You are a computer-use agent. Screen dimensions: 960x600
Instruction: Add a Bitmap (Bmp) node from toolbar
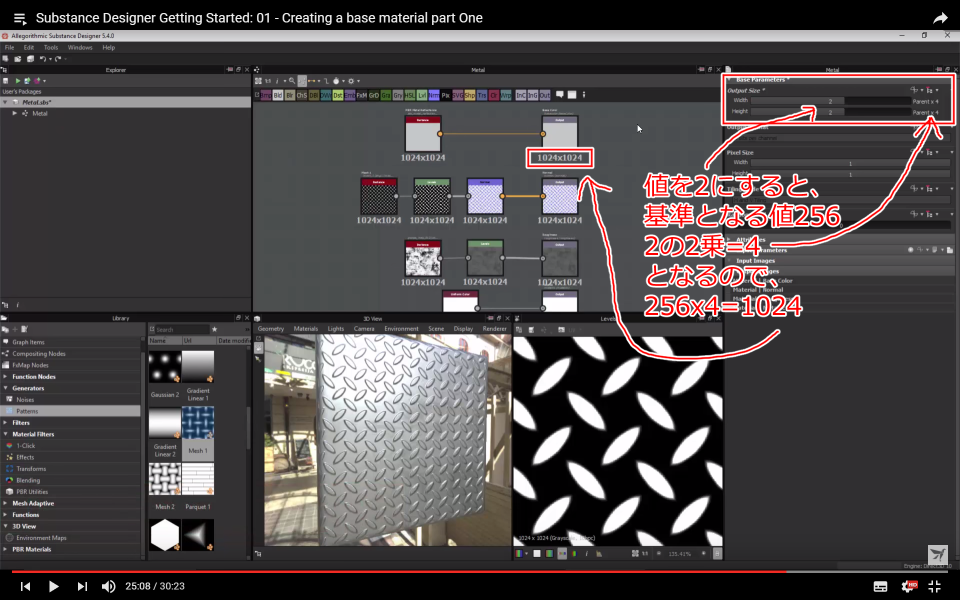click(x=266, y=96)
